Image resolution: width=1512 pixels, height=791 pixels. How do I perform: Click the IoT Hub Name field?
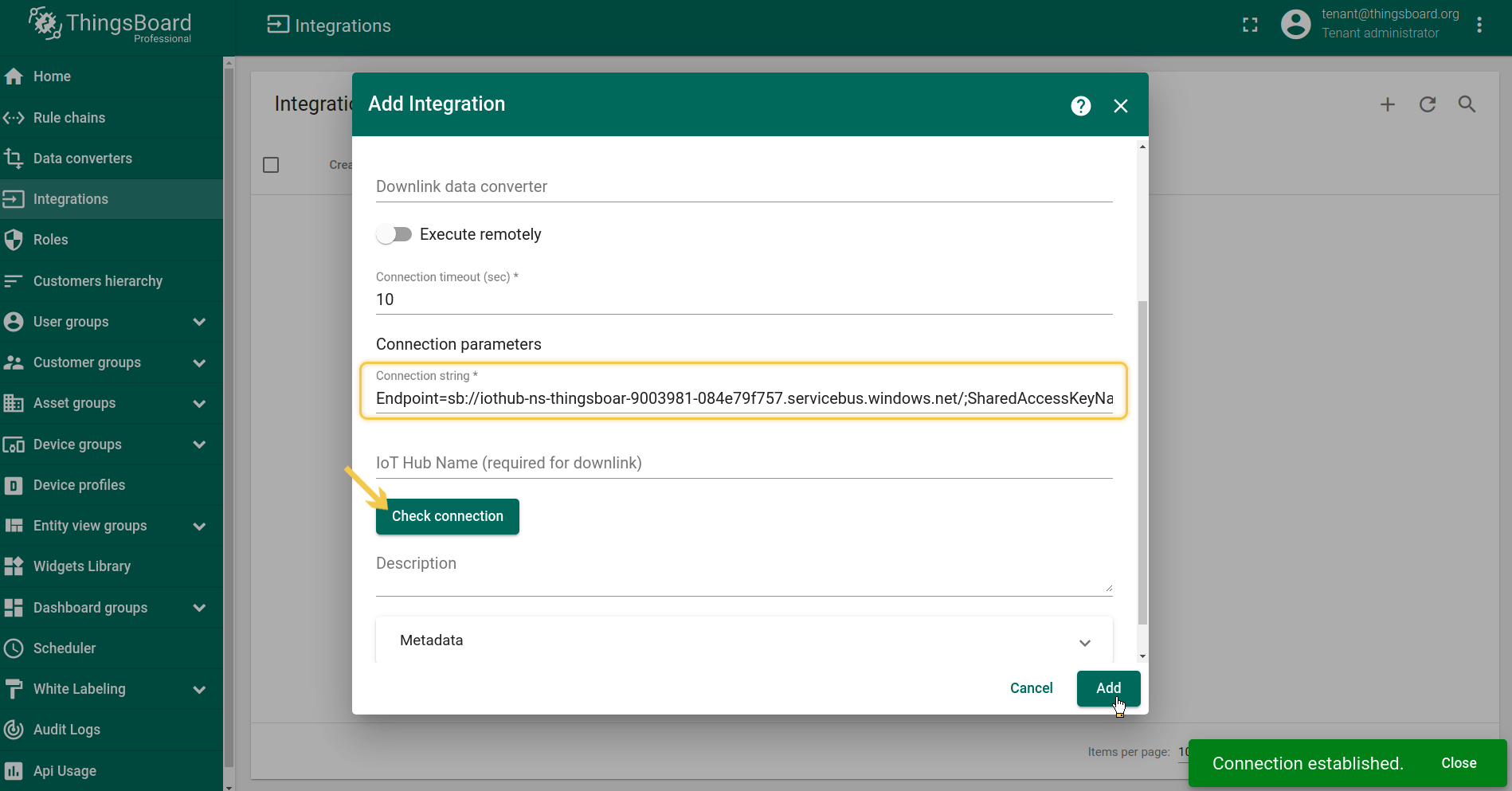pos(743,463)
